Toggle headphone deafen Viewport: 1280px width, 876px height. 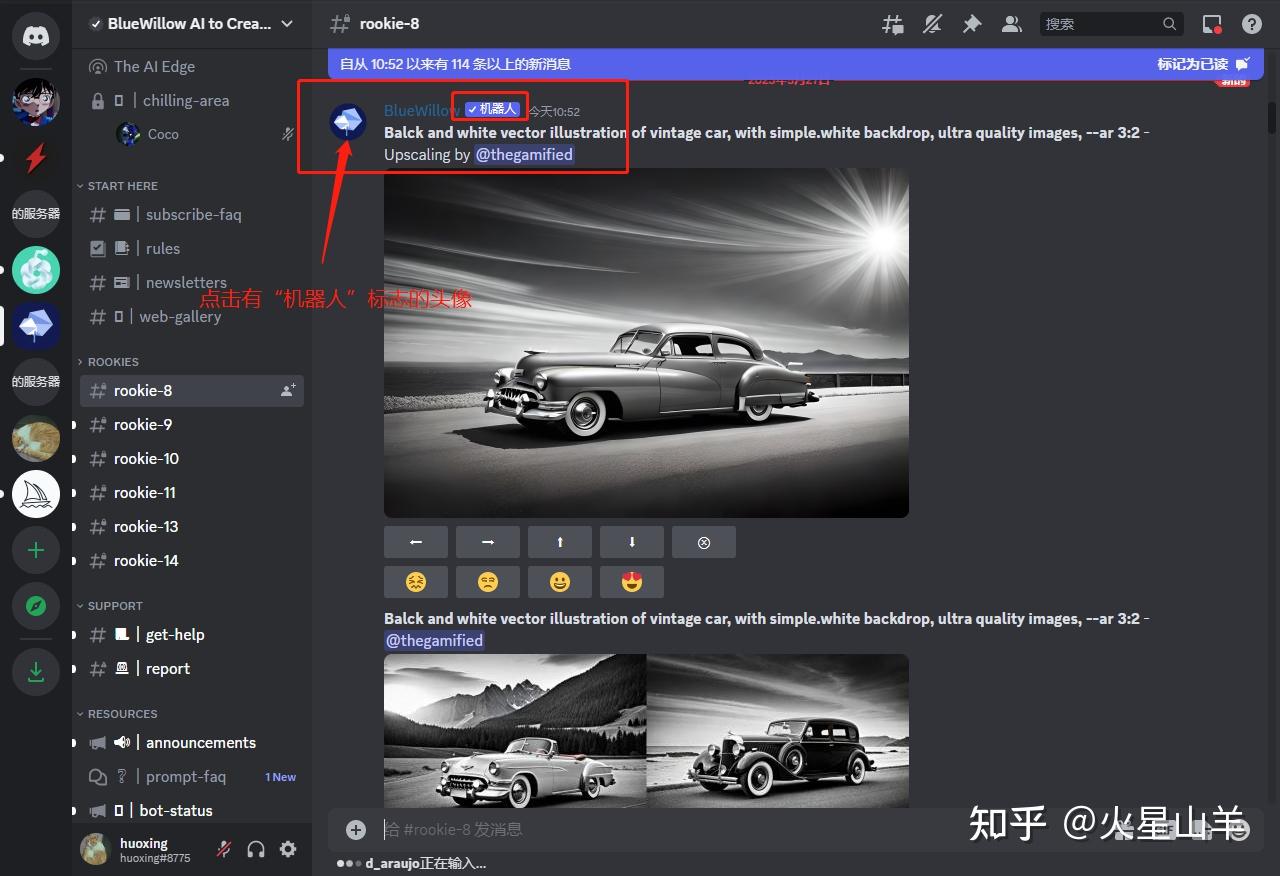[x=256, y=849]
